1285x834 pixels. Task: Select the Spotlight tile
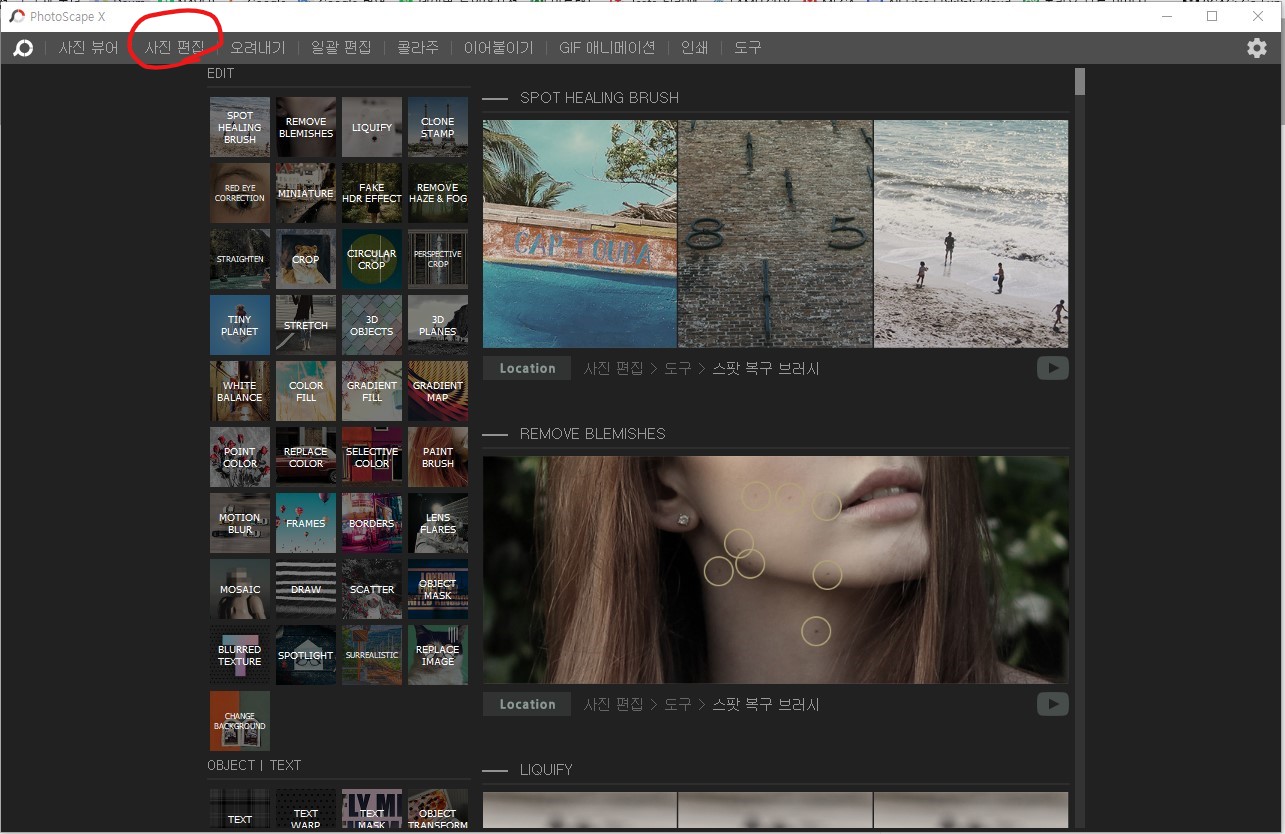(x=306, y=655)
